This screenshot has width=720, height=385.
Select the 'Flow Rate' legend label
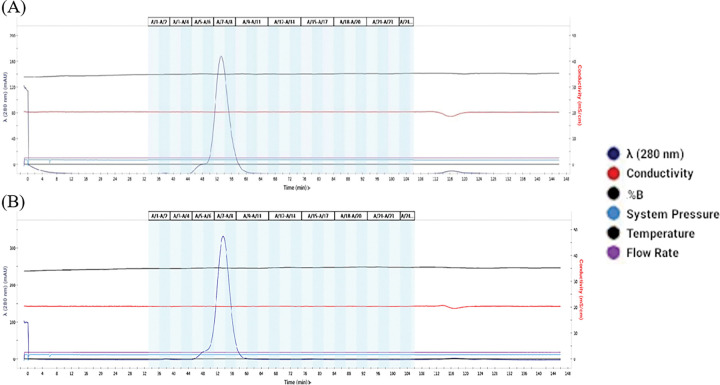click(x=652, y=253)
